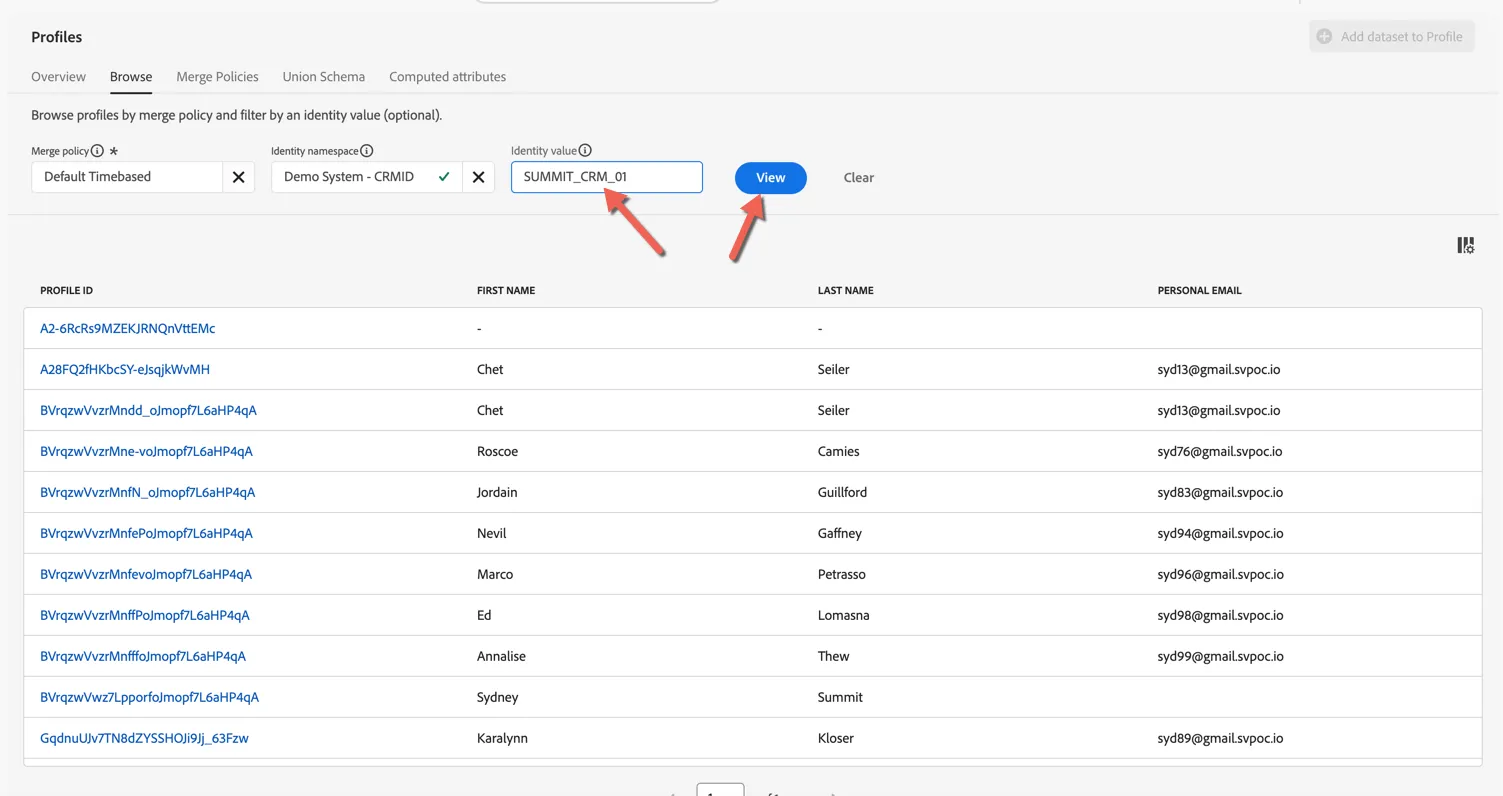This screenshot has width=1503, height=796.
Task: Open profile A2-6RcRs9MZEKJRNQnVttEMc
Action: pos(127,329)
